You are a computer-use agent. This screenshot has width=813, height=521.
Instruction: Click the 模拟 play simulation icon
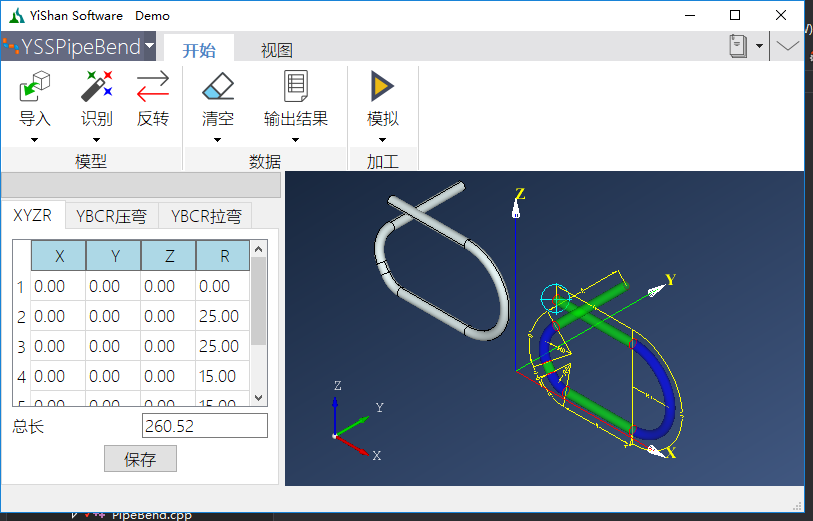(383, 86)
